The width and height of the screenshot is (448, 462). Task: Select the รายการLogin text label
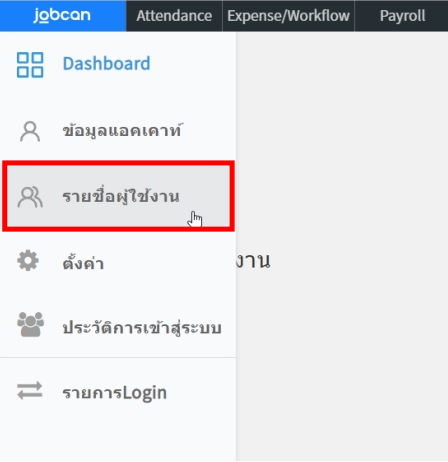point(115,392)
